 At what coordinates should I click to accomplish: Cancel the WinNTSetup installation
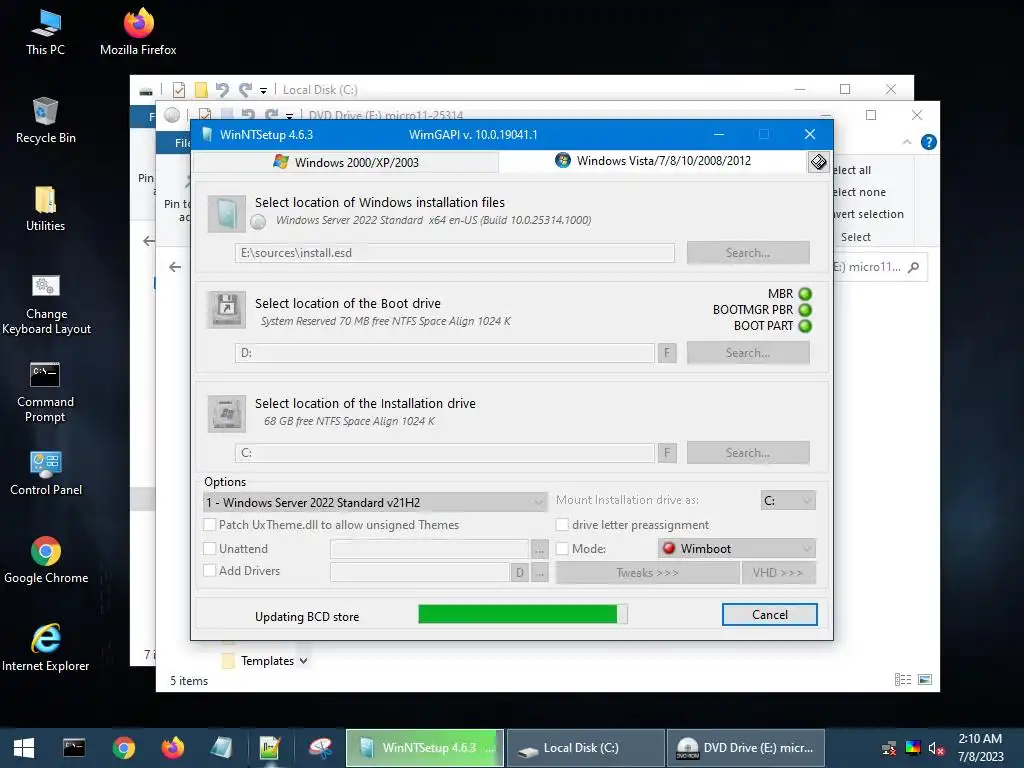coord(769,615)
